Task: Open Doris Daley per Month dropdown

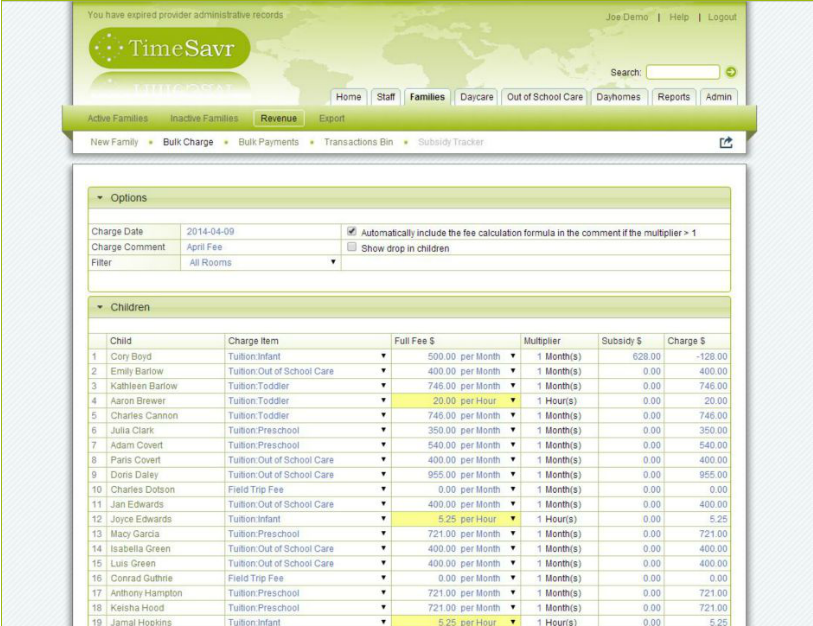Action: point(513,475)
